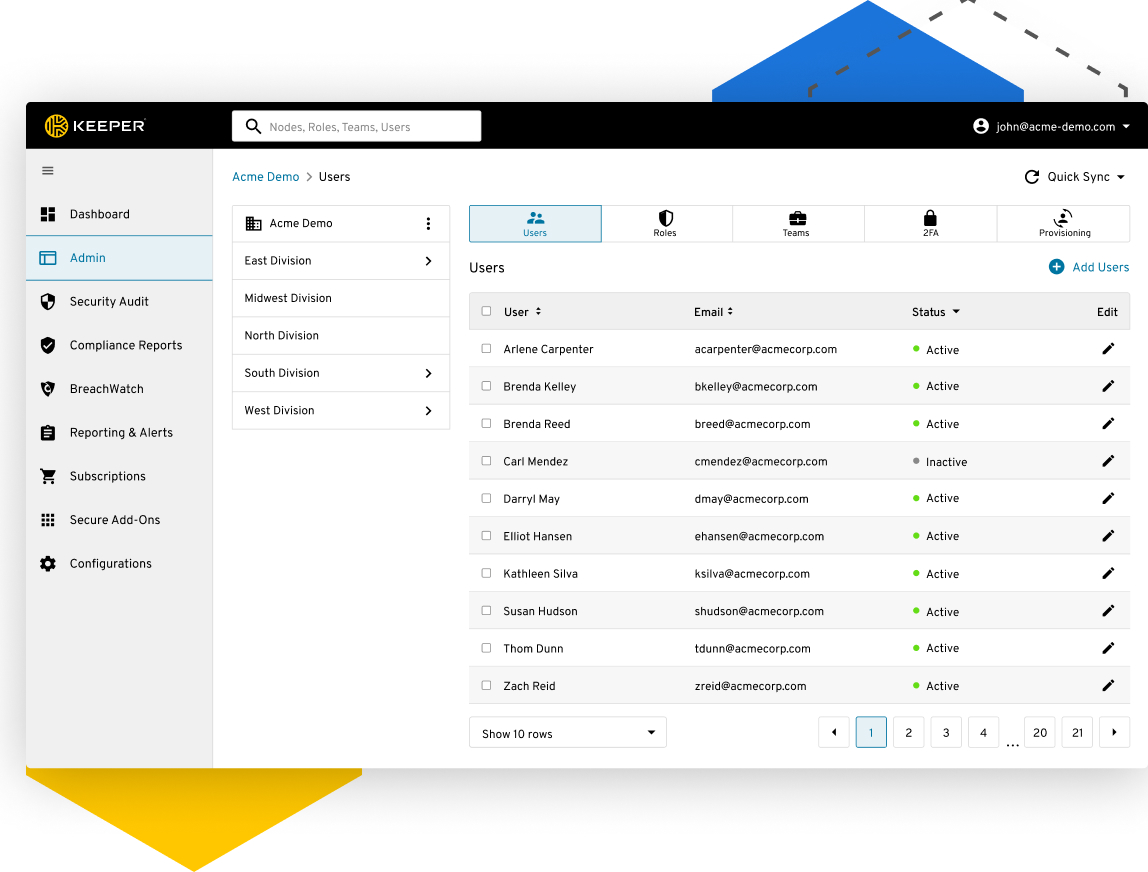The image size is (1148, 872).
Task: Edit Arlene Carpenter with pencil icon
Action: pyautogui.click(x=1108, y=349)
